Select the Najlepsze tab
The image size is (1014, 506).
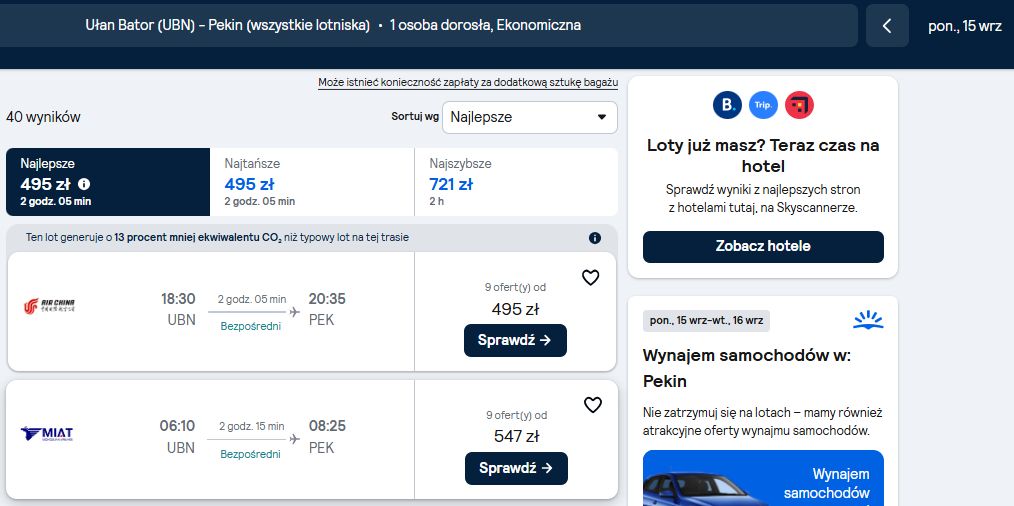pyautogui.click(x=108, y=182)
